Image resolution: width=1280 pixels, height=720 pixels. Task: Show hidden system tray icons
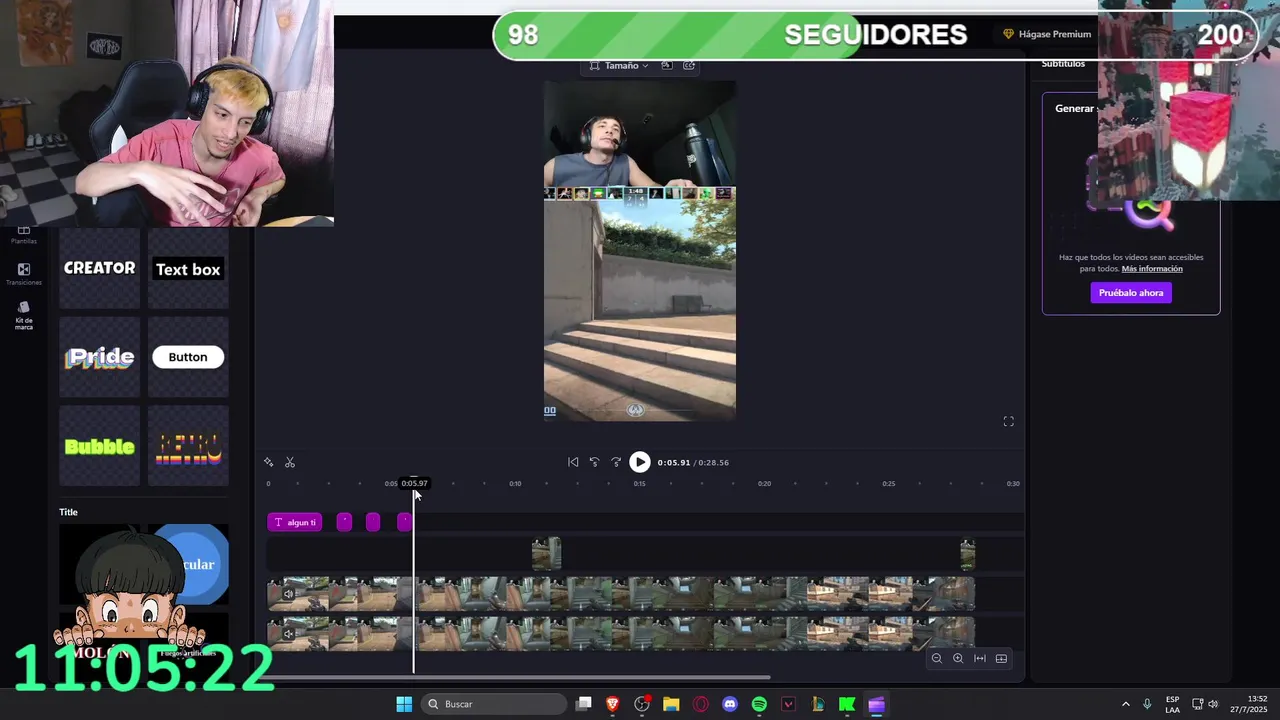[x=1126, y=704]
